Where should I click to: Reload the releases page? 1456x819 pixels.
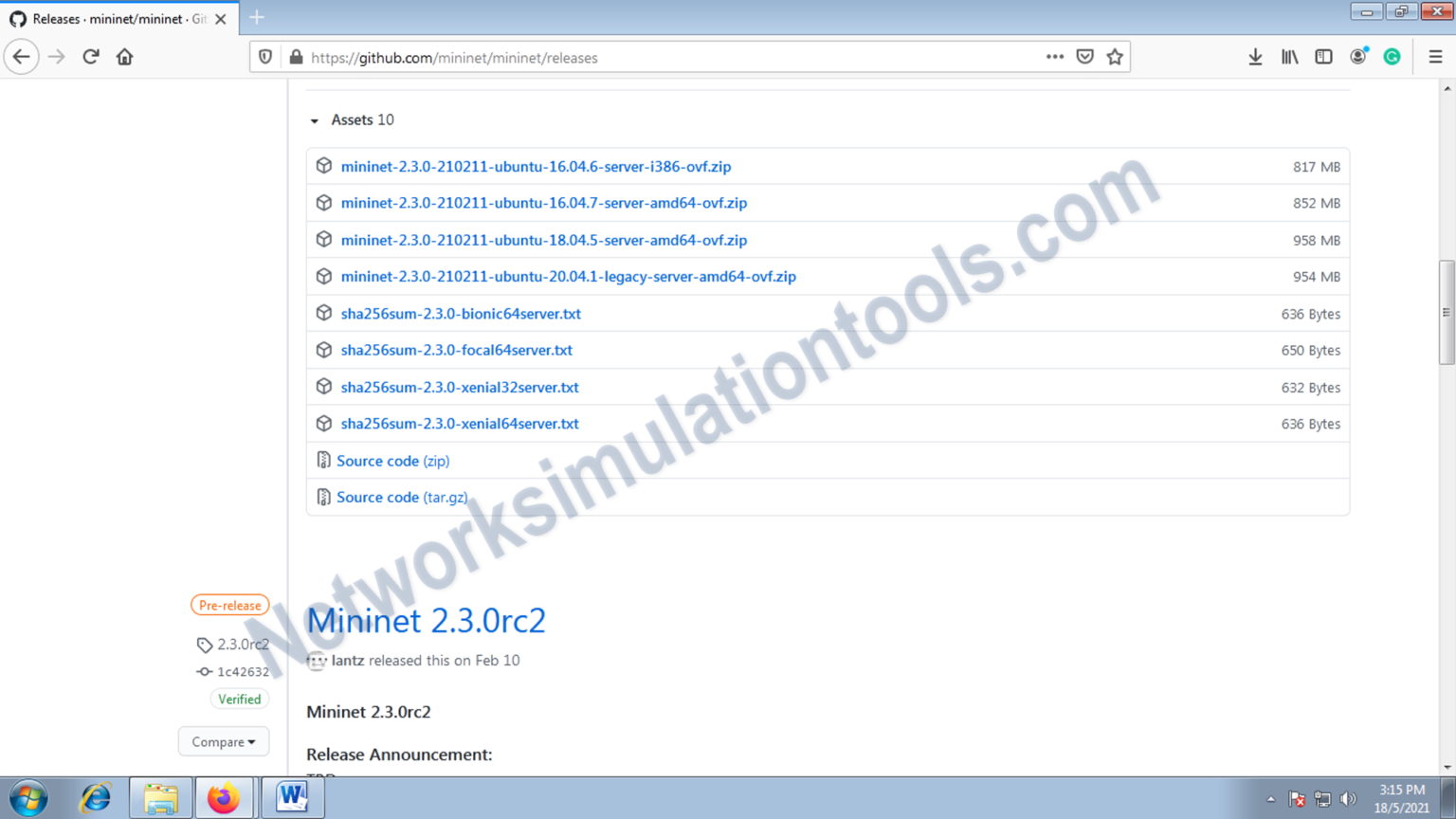(x=90, y=56)
